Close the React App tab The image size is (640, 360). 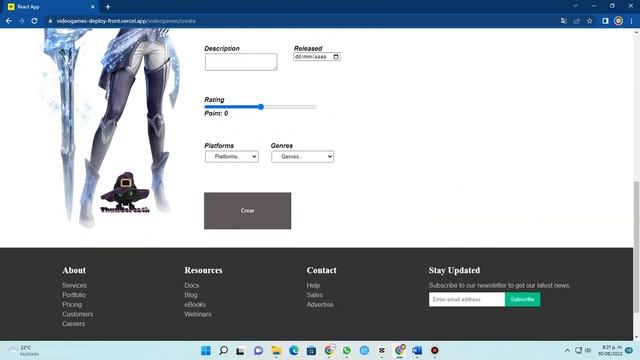(x=93, y=7)
